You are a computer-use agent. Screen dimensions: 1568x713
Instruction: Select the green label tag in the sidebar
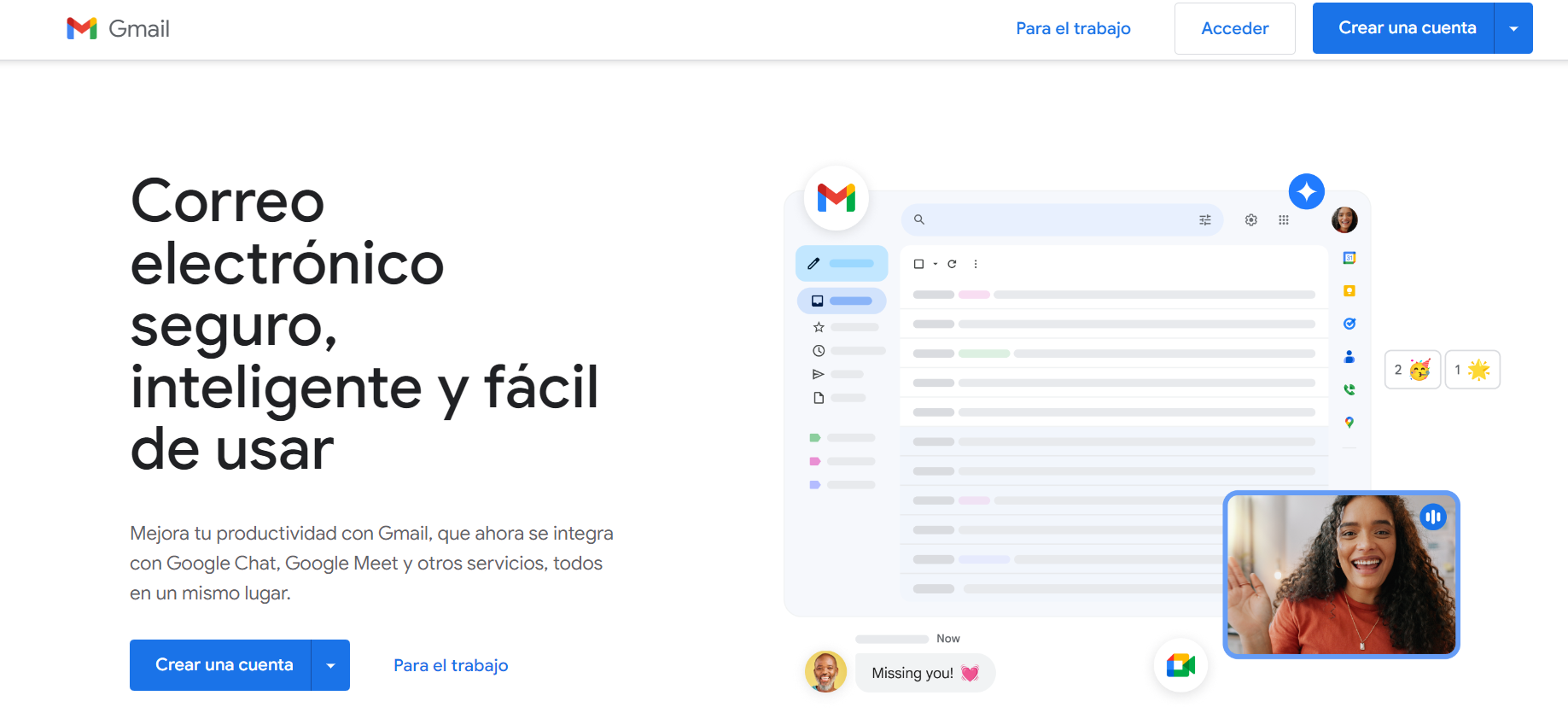click(x=815, y=438)
